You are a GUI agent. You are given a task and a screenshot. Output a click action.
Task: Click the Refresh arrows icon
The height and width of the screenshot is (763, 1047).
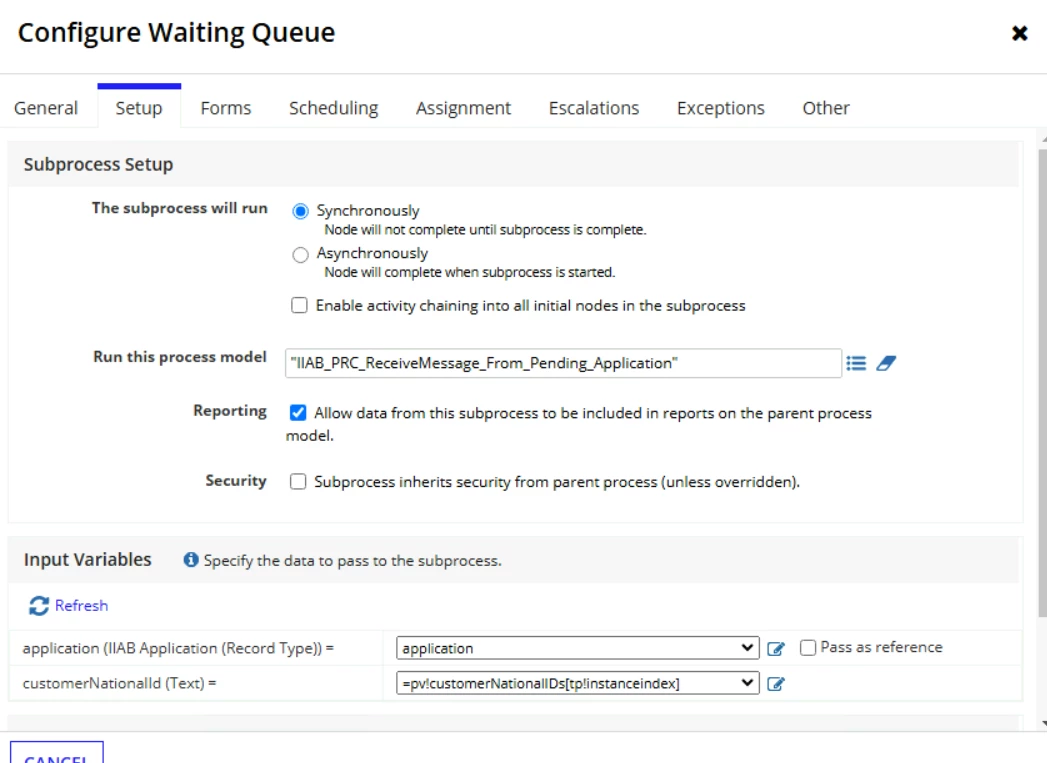(x=39, y=605)
